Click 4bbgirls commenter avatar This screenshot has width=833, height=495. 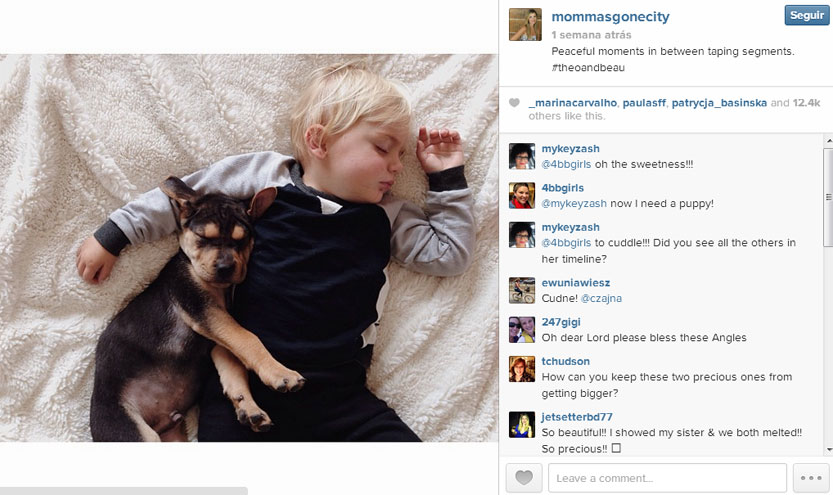522,195
